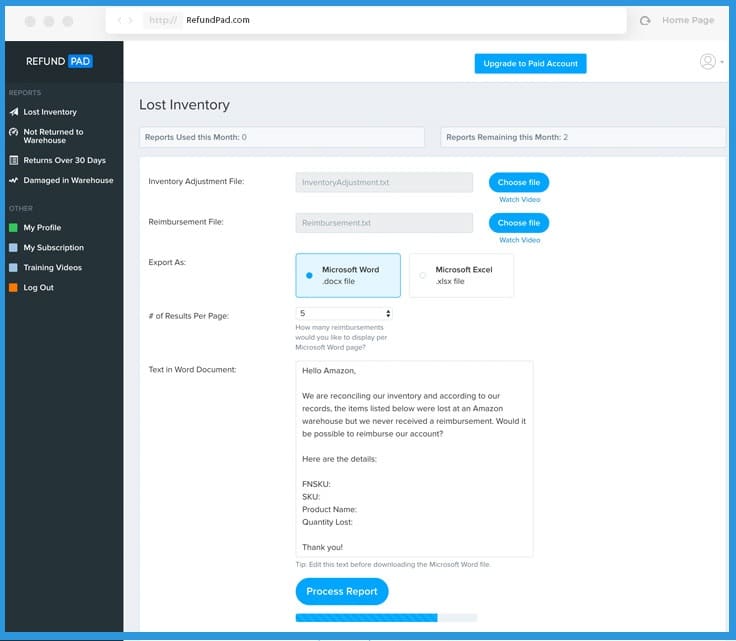Screen dimensions: 736x641
Task: Select Microsoft Word .docx export option
Action: [x=348, y=275]
